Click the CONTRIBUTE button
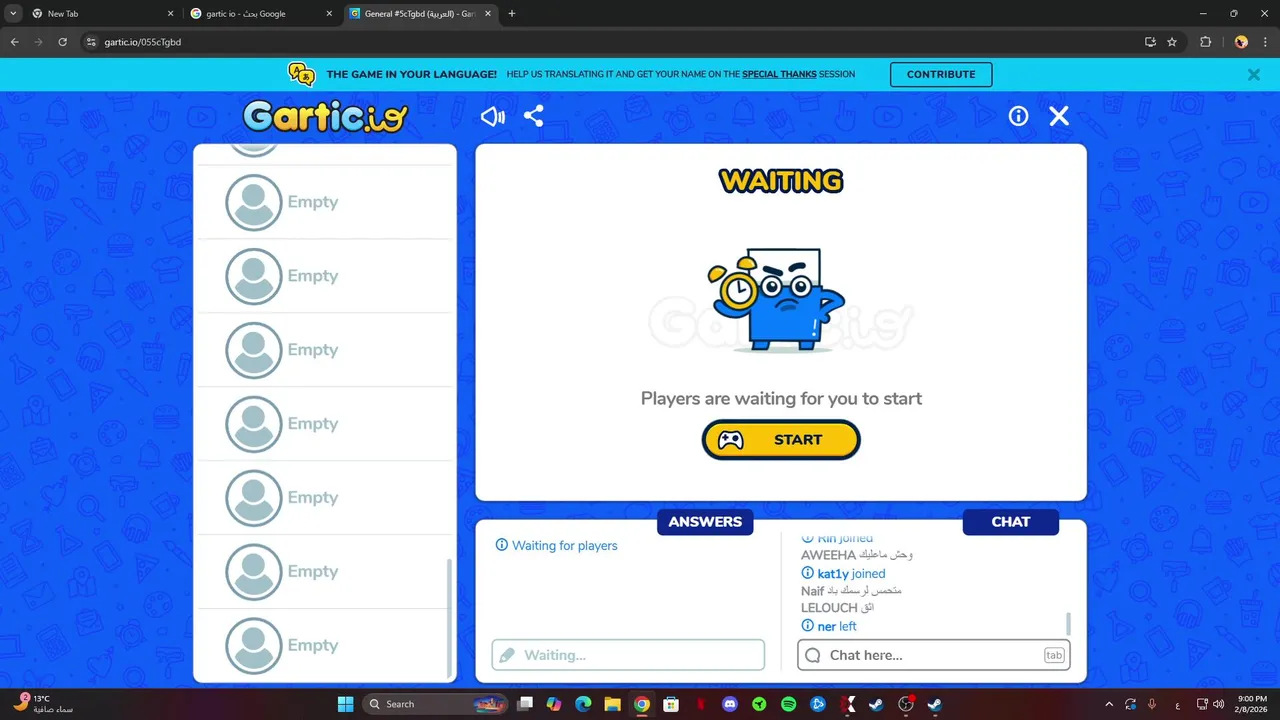The image size is (1280, 720). pyautogui.click(x=941, y=74)
